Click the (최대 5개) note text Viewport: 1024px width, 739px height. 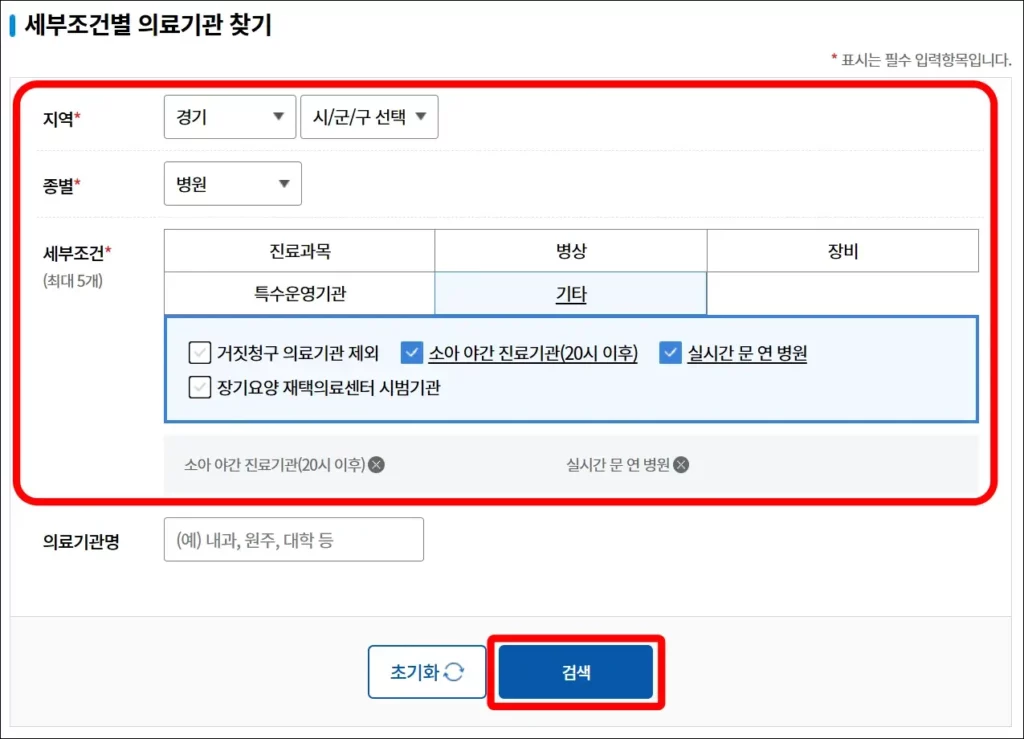coord(72,281)
